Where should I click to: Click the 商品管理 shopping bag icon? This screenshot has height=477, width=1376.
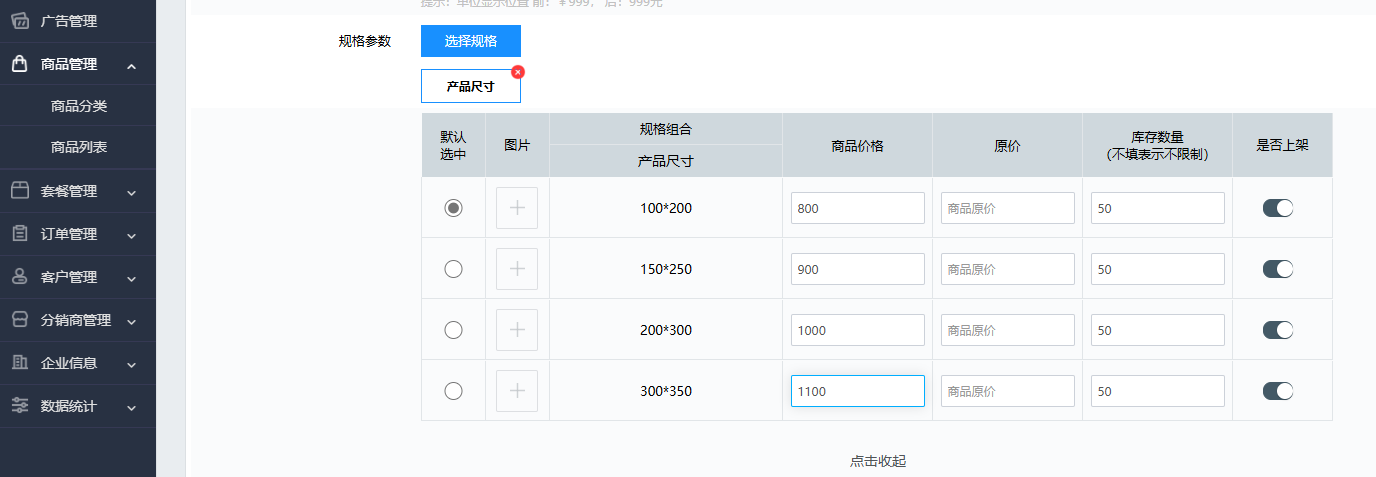pos(20,64)
